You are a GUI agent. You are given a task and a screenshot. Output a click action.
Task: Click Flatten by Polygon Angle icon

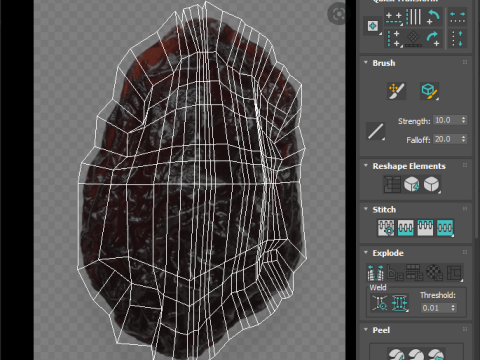[x=395, y=272]
